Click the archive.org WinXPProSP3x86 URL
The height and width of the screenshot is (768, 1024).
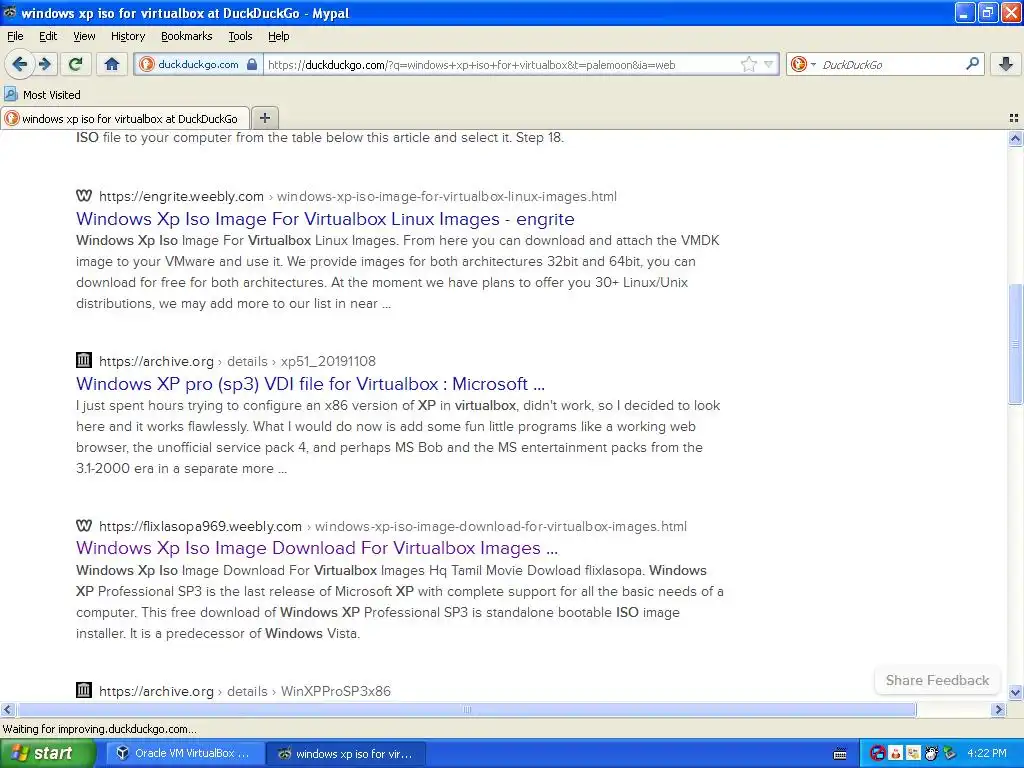pos(245,691)
